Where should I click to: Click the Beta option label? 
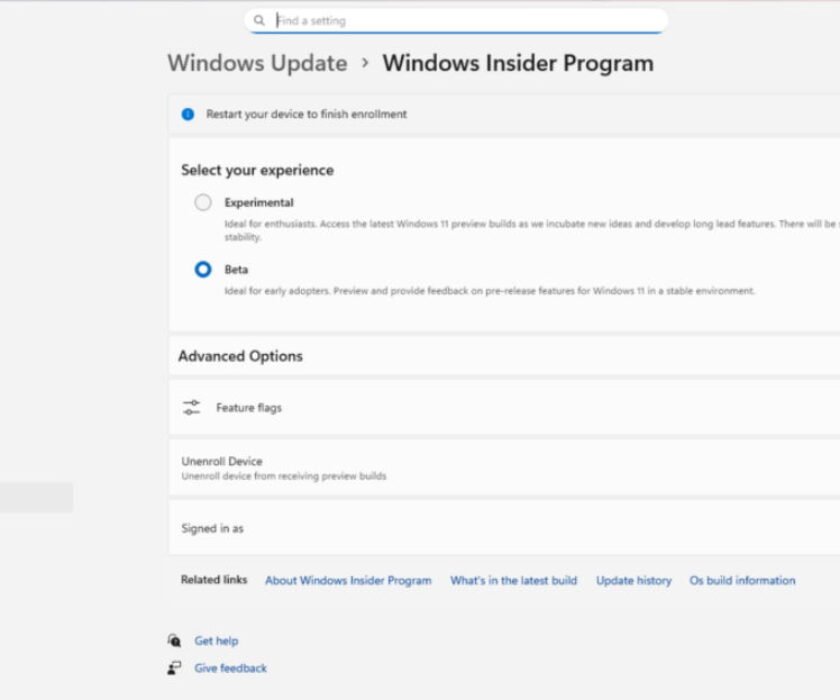(x=236, y=269)
